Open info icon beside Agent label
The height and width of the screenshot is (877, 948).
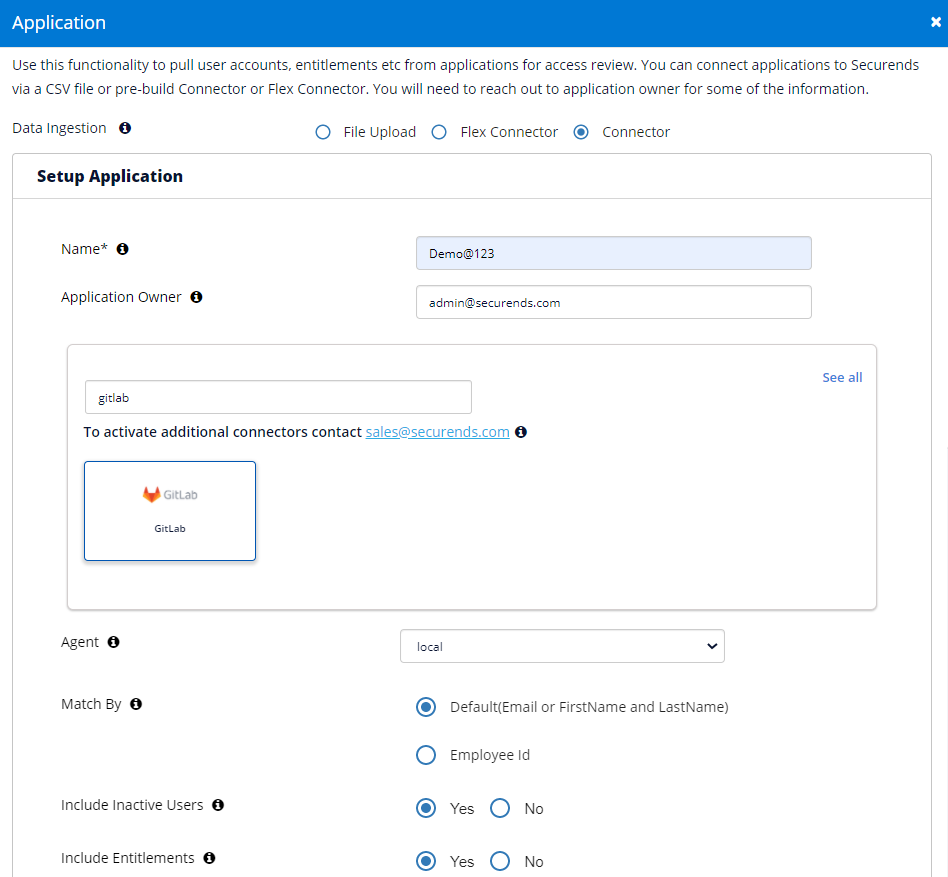114,642
